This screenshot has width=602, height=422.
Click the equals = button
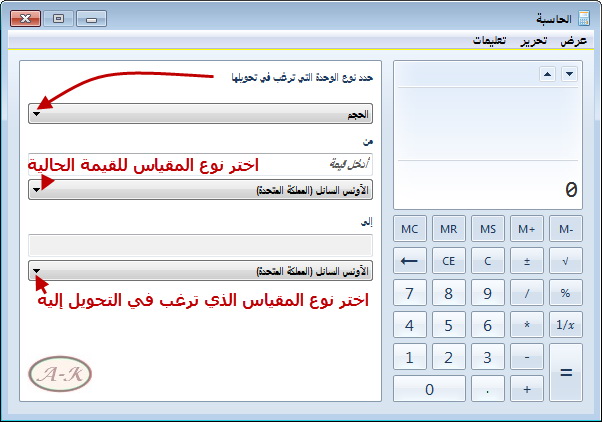(x=566, y=372)
